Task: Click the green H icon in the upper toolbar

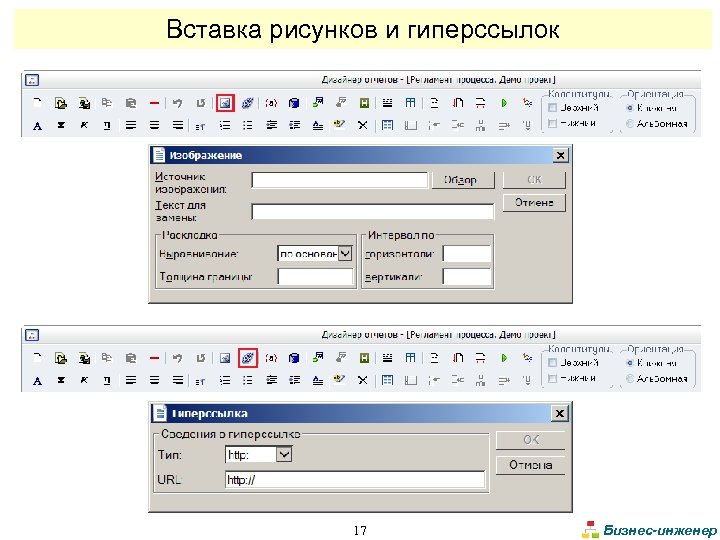Action: (x=364, y=103)
